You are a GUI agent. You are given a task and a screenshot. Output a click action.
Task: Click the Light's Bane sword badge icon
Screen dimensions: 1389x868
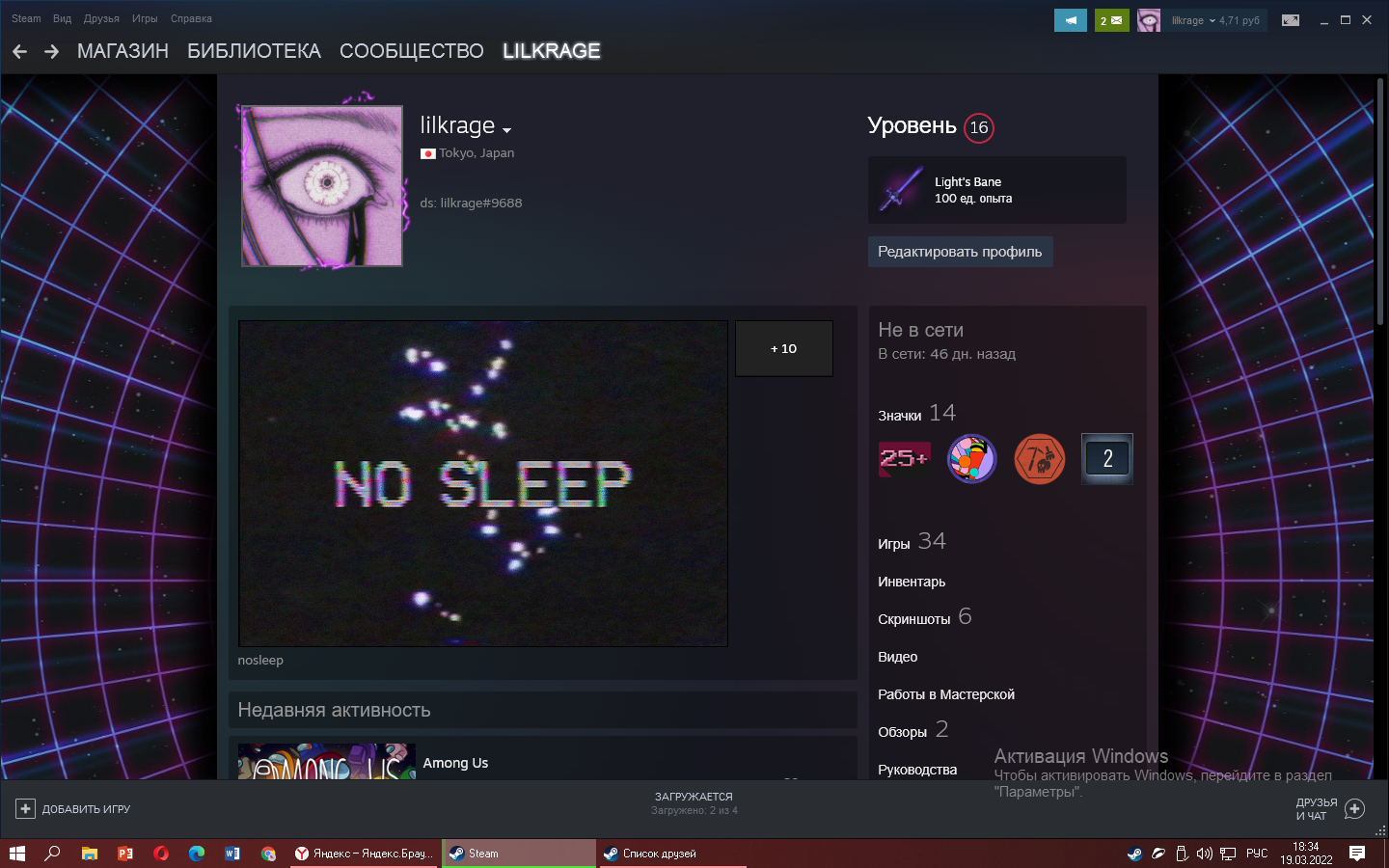tap(901, 190)
